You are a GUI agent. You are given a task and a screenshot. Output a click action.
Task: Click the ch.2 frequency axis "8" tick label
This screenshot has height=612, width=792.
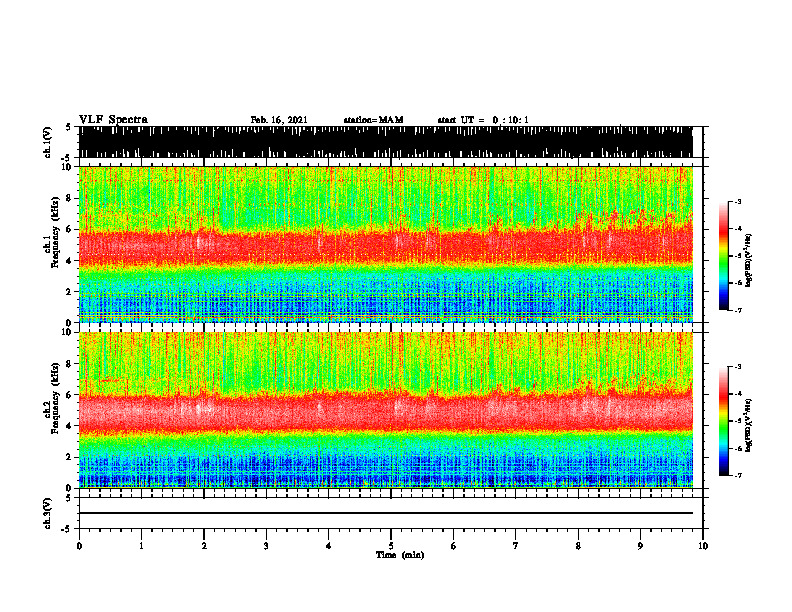pos(70,364)
